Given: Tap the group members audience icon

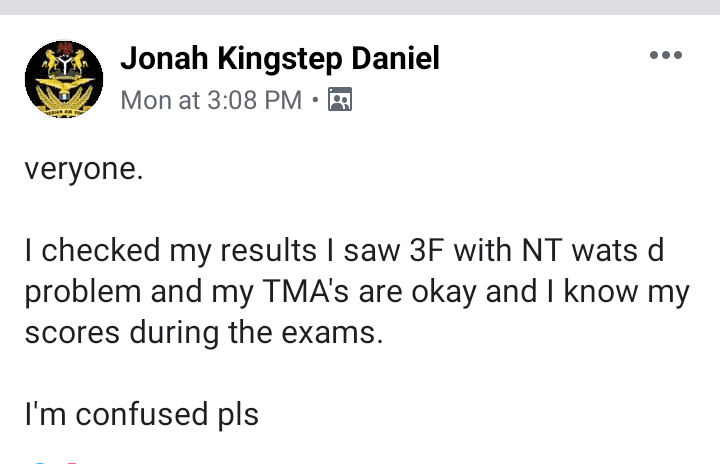Looking at the screenshot, I should tap(340, 99).
